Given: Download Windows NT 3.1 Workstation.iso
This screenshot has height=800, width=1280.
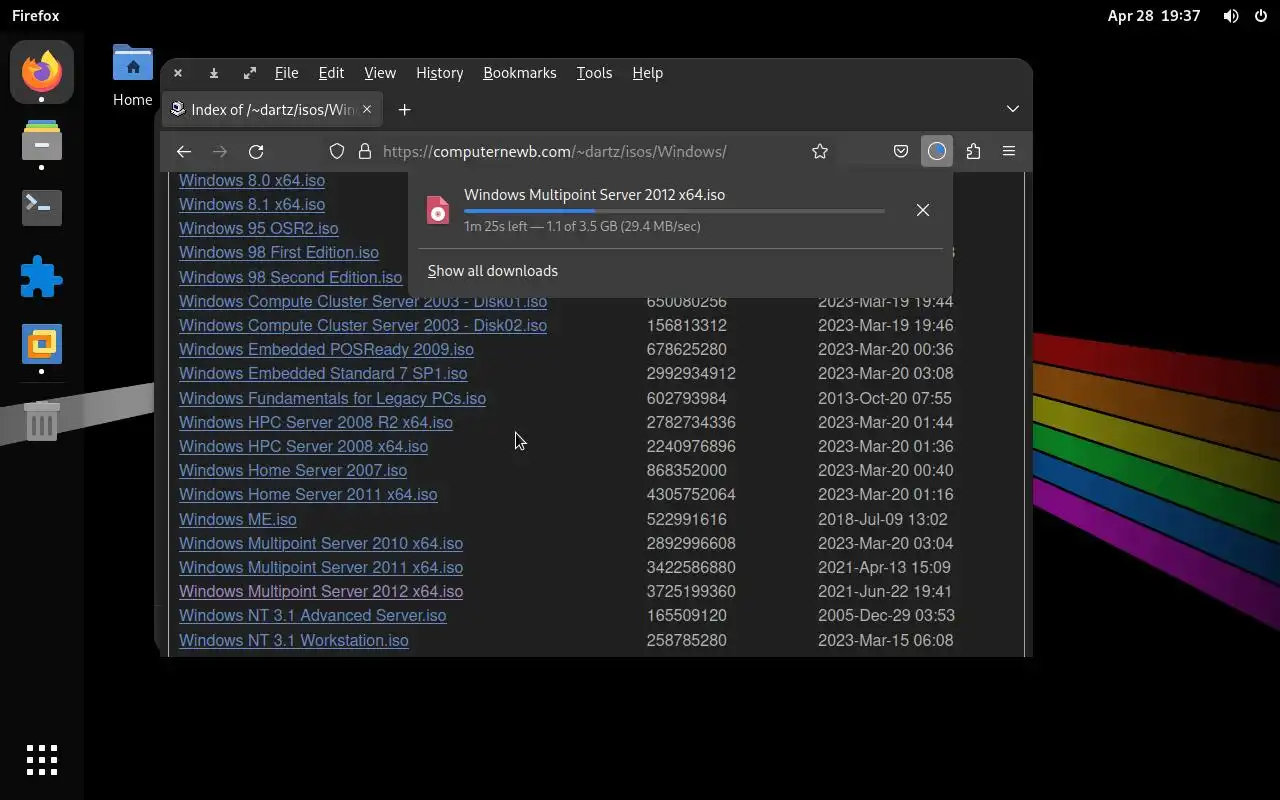Looking at the screenshot, I should click(294, 640).
